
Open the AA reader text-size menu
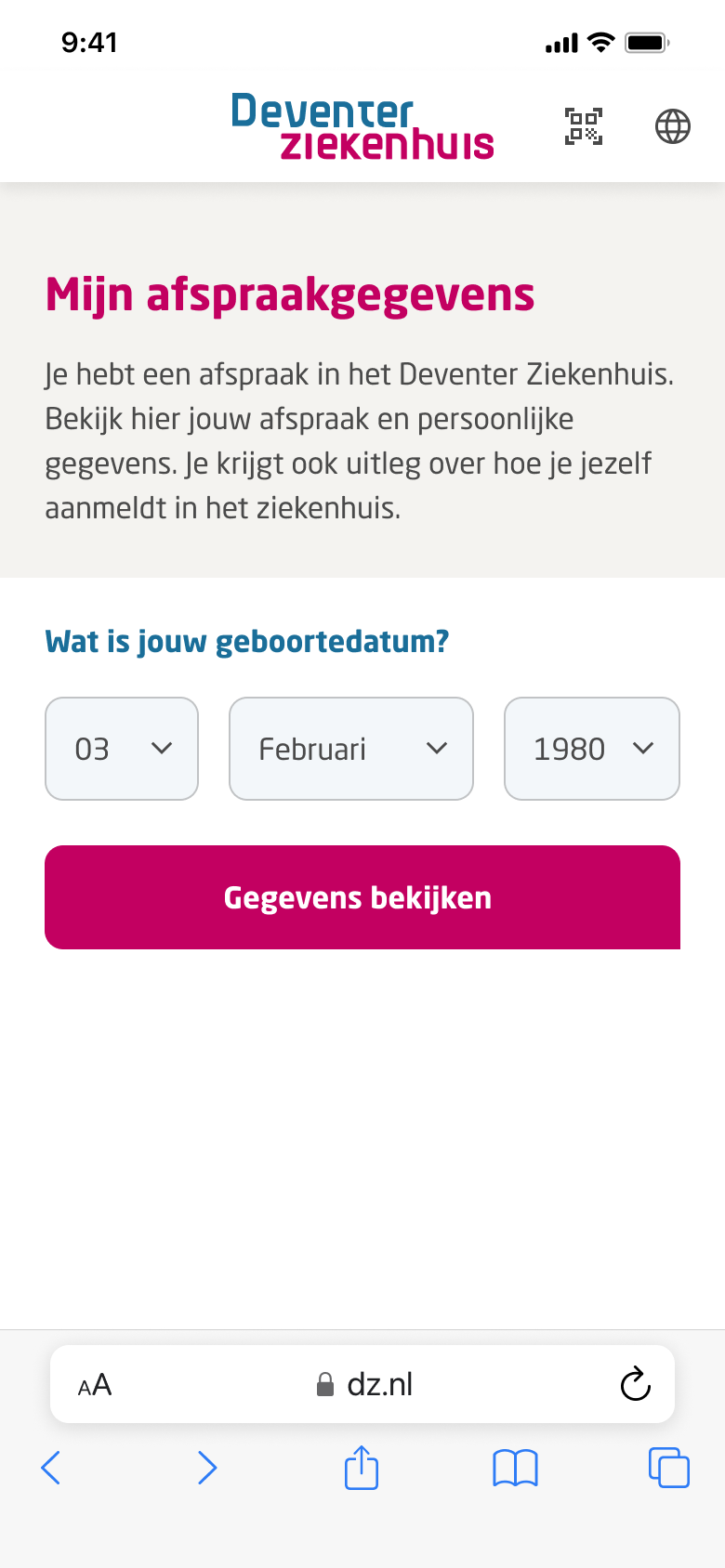click(x=95, y=1385)
